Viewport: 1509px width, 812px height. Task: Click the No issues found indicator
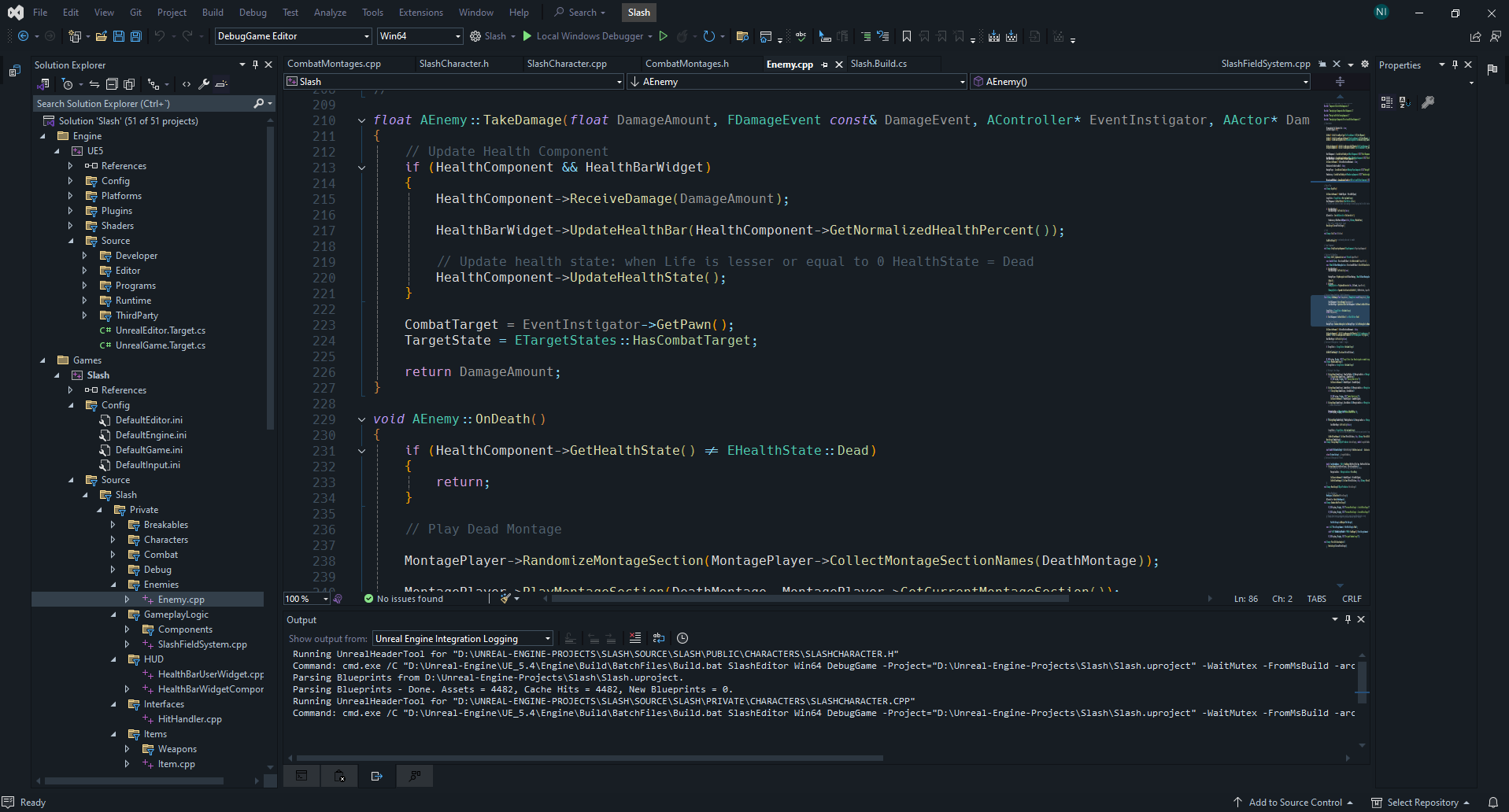pyautogui.click(x=403, y=599)
